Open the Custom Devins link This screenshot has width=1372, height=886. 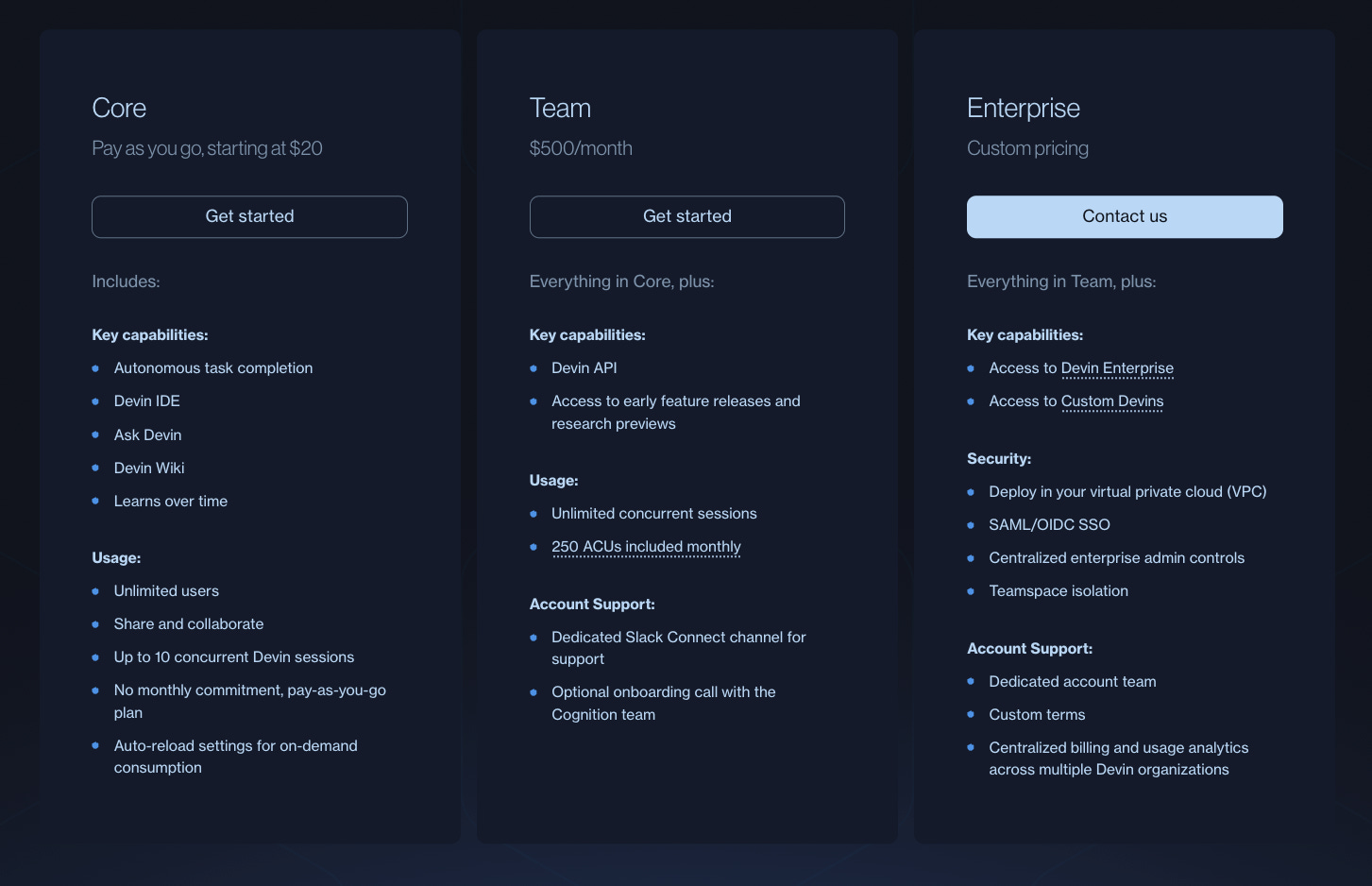[1112, 401]
